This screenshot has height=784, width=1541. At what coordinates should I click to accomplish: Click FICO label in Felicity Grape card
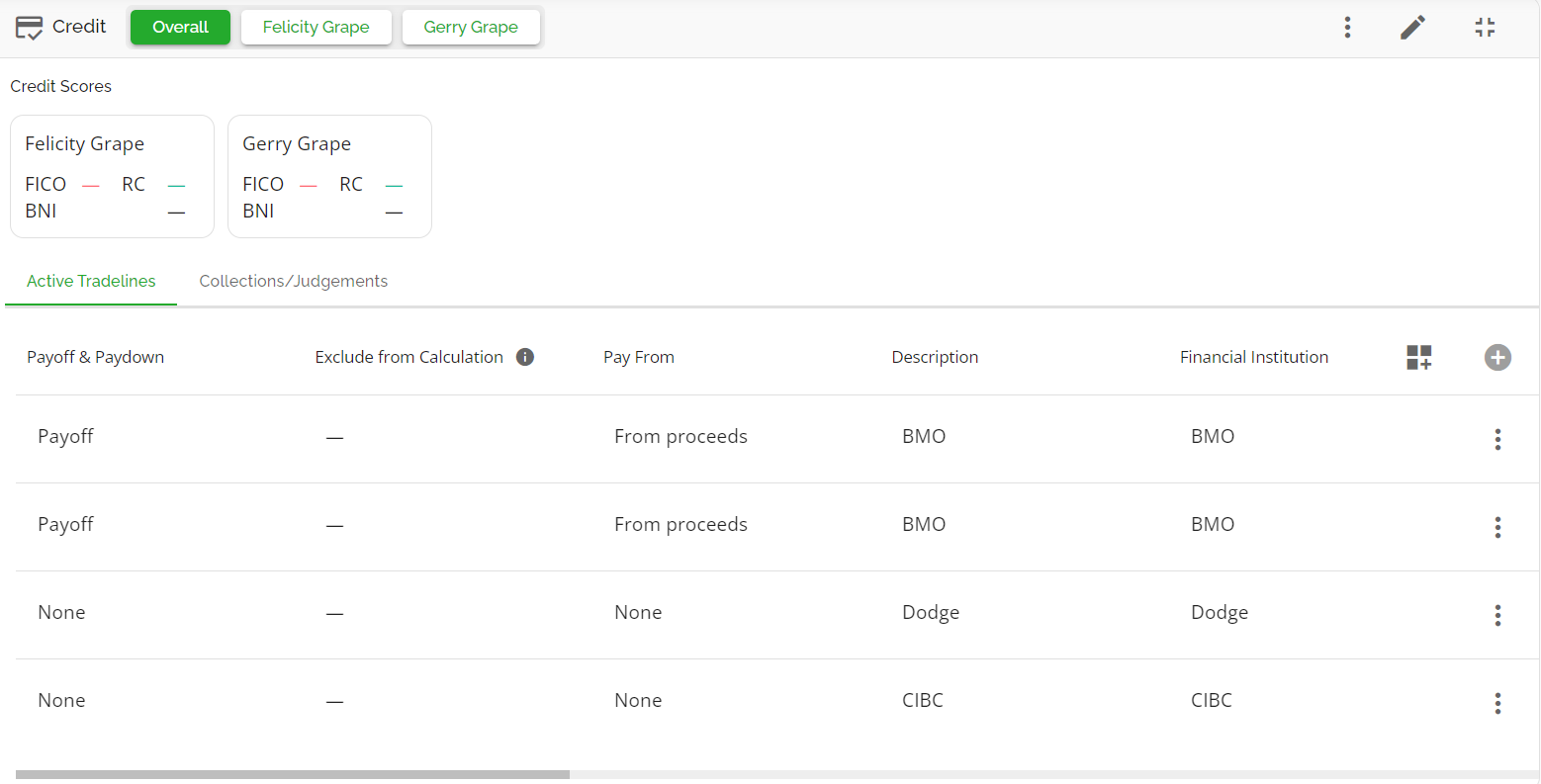[45, 184]
